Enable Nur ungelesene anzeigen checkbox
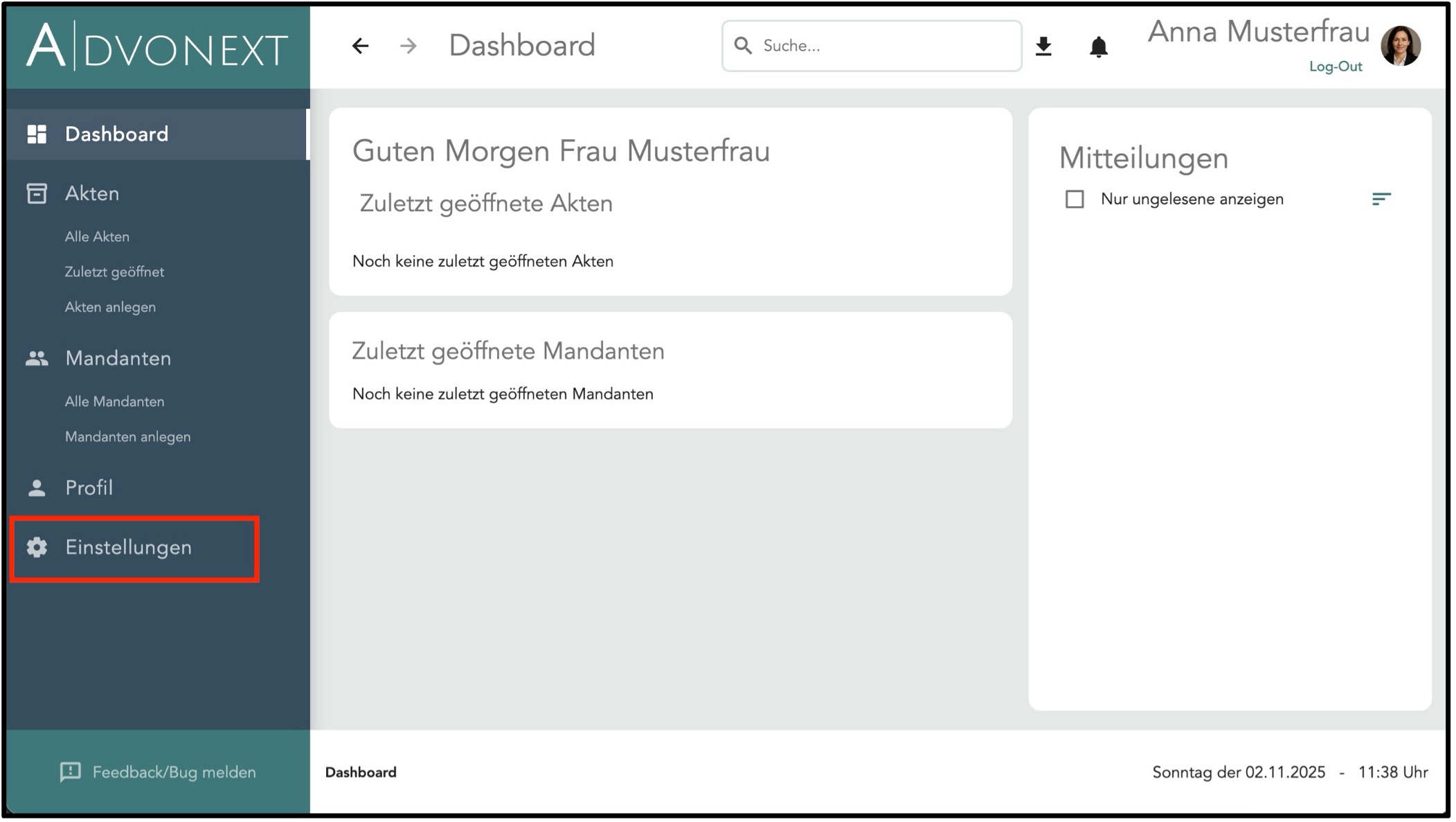Image resolution: width=1456 pixels, height=822 pixels. point(1074,199)
